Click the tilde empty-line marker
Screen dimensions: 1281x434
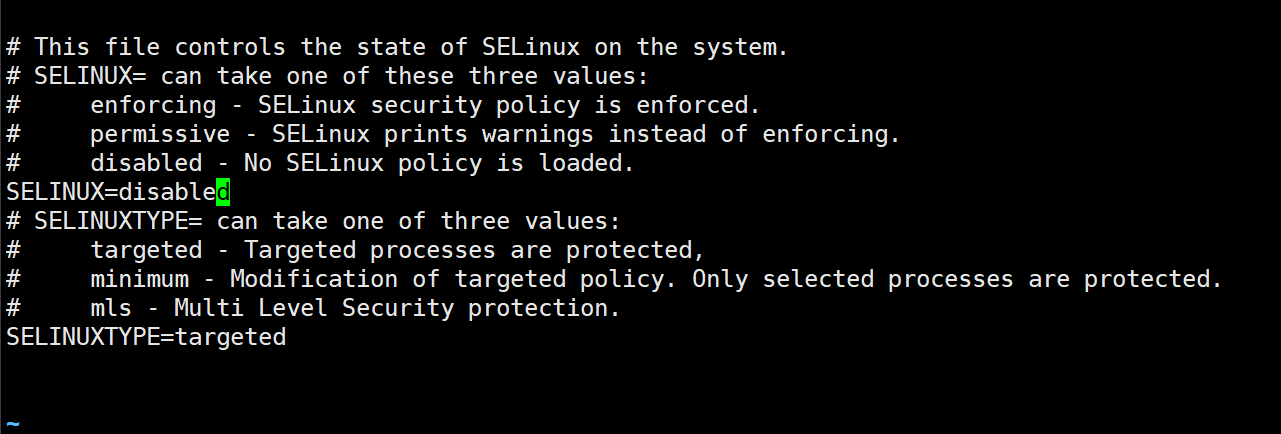(13, 424)
